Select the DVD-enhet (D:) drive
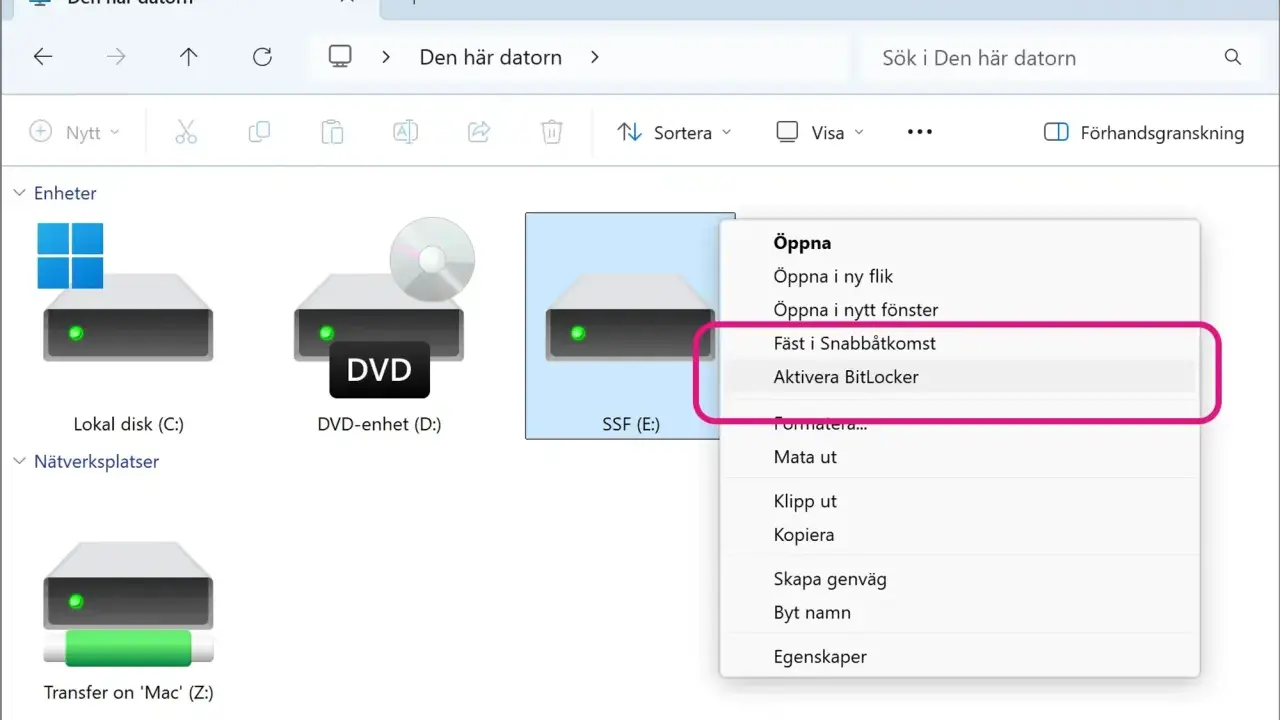This screenshot has height=720, width=1280. (379, 327)
